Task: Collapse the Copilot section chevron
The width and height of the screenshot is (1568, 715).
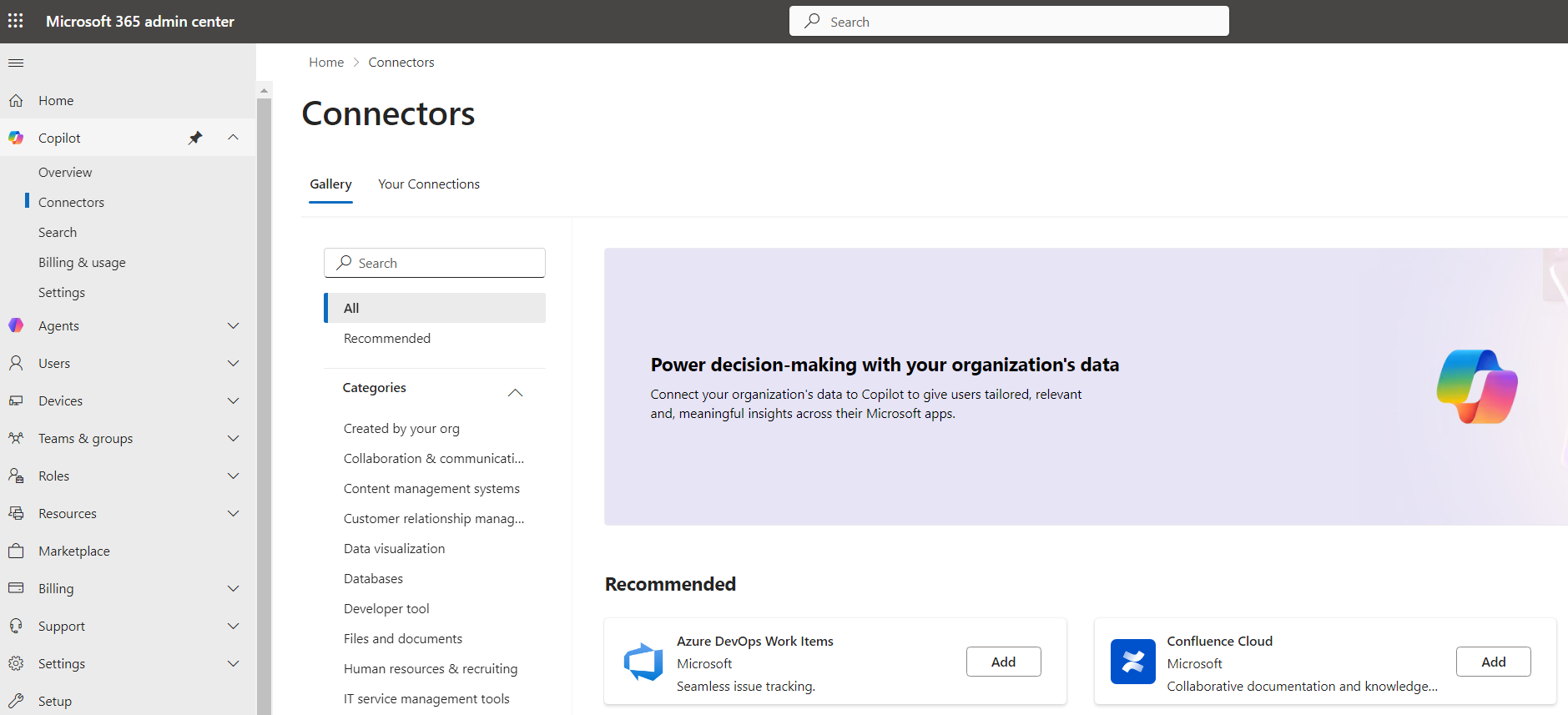Action: (233, 138)
